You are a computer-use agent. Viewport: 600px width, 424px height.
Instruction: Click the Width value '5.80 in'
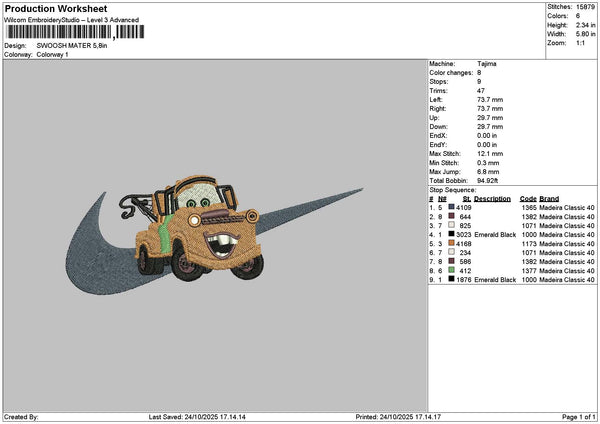point(585,34)
